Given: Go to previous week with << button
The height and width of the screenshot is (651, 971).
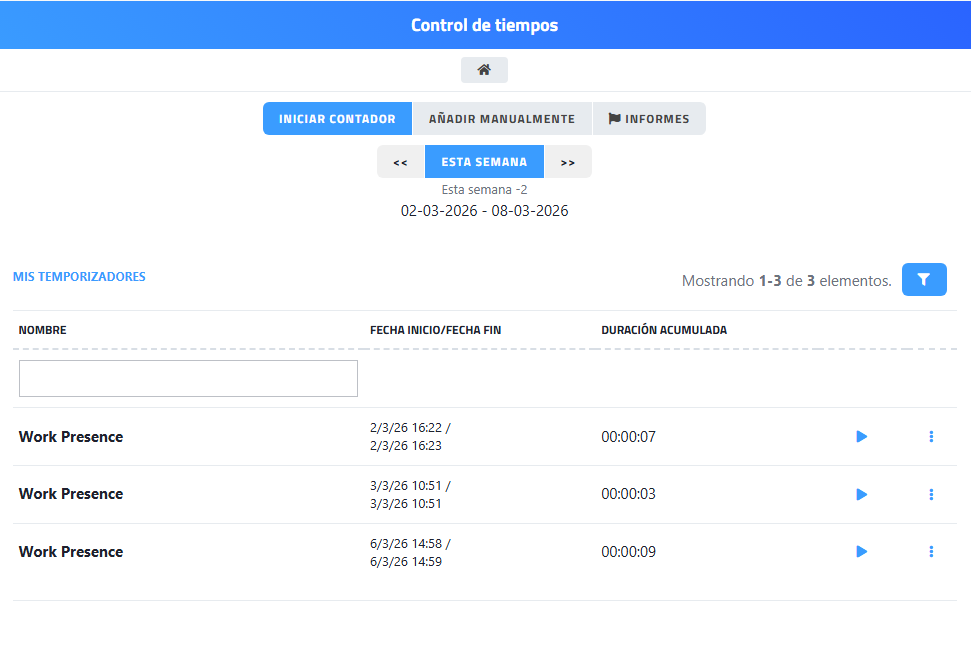Looking at the screenshot, I should coord(400,162).
